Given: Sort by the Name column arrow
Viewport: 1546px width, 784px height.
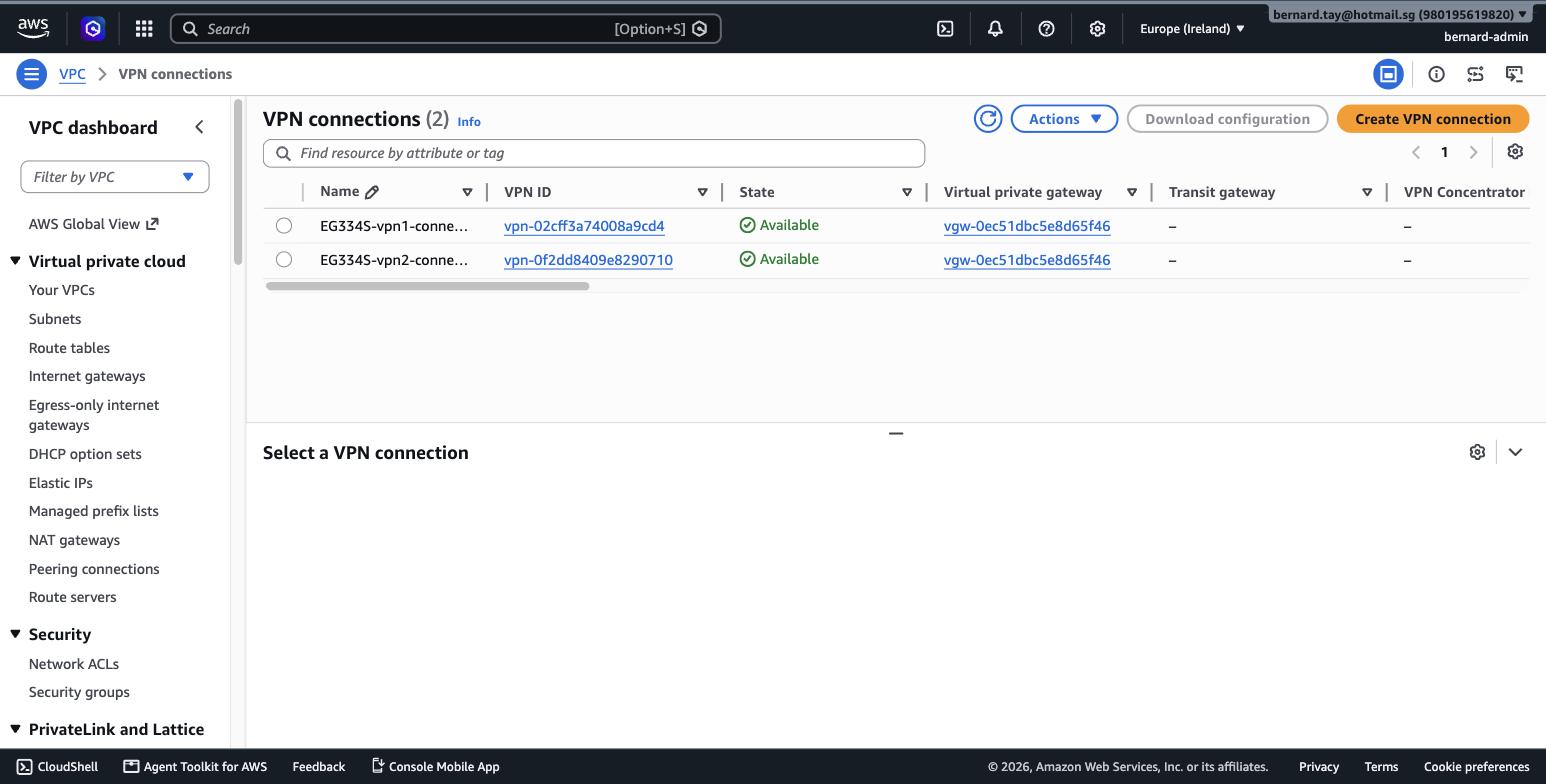Looking at the screenshot, I should [x=467, y=192].
